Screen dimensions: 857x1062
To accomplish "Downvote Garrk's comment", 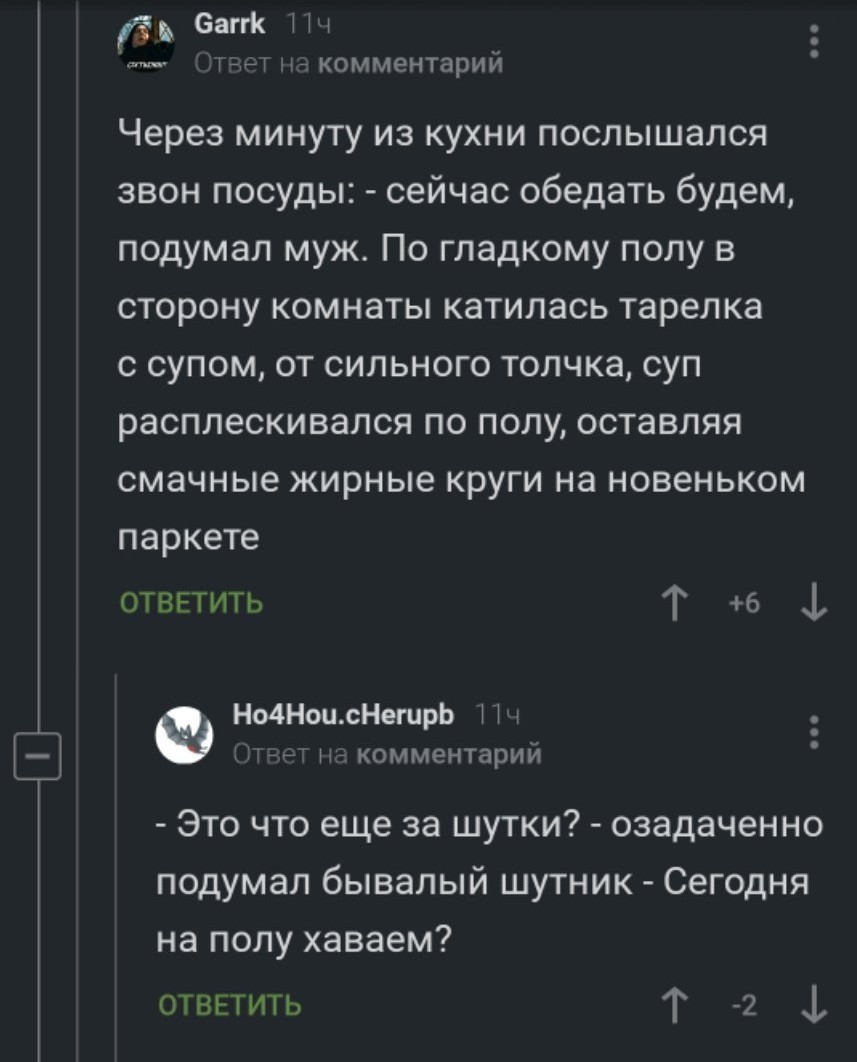I will 815,605.
